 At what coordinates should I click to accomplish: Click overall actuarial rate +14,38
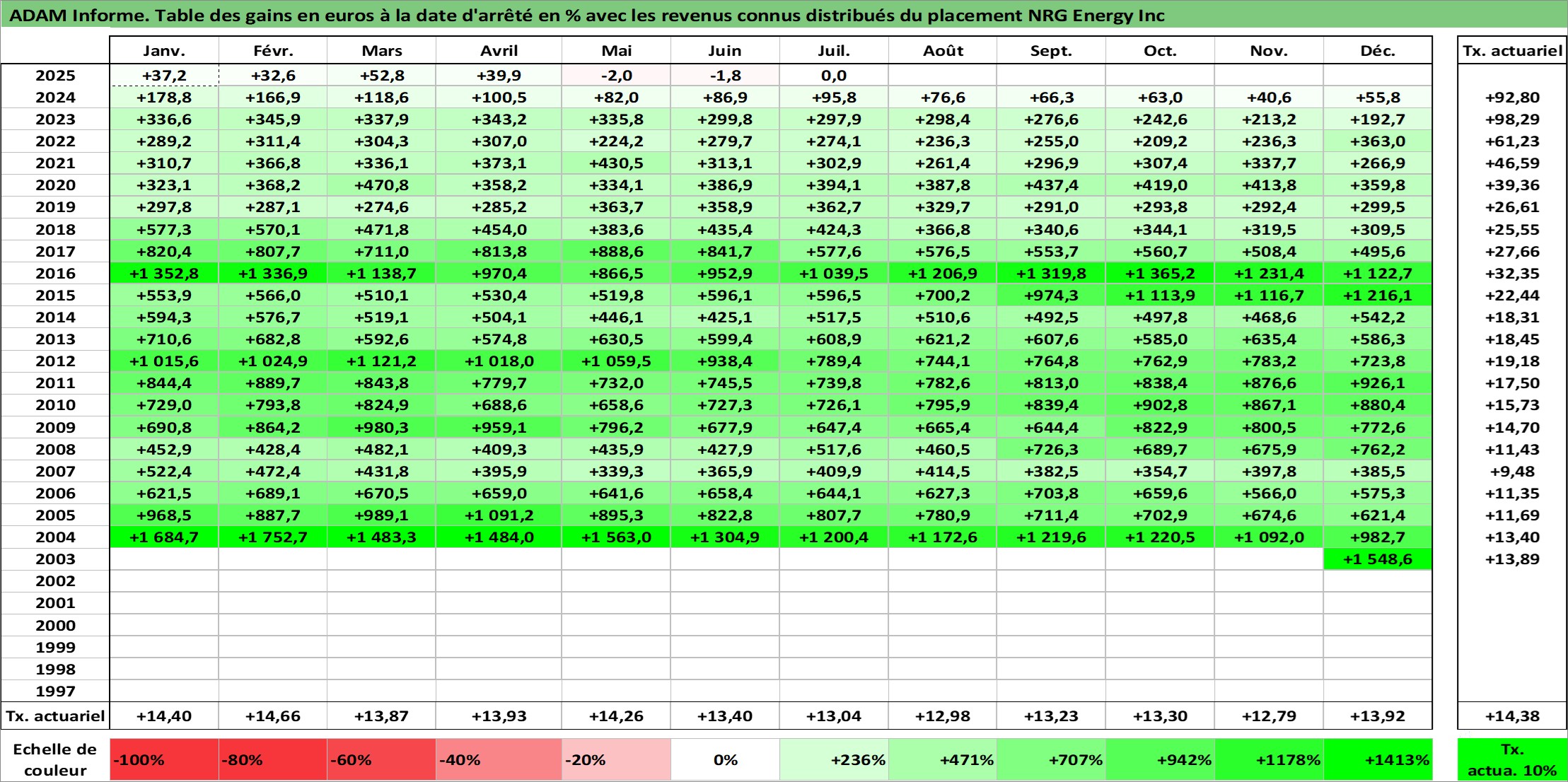point(1512,716)
